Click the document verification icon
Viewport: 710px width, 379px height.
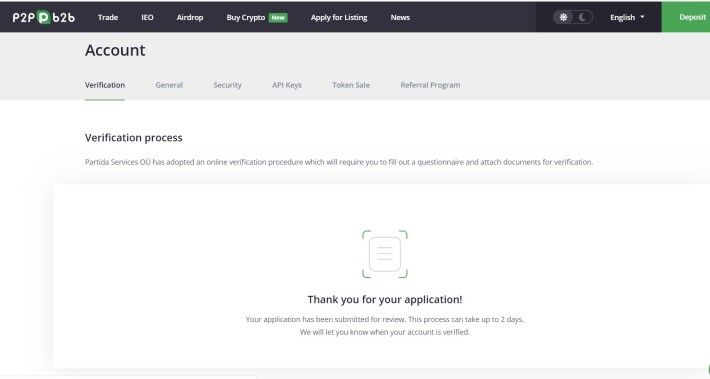pos(384,254)
